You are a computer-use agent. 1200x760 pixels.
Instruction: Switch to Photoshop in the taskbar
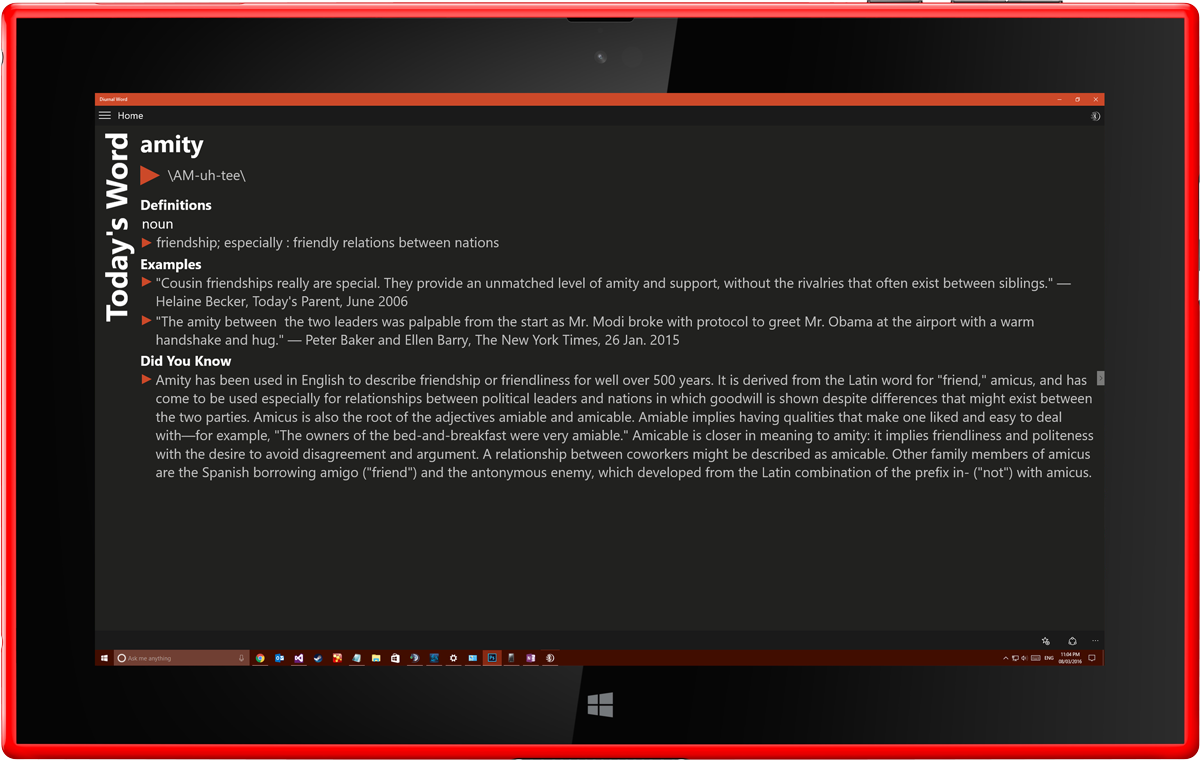click(492, 658)
